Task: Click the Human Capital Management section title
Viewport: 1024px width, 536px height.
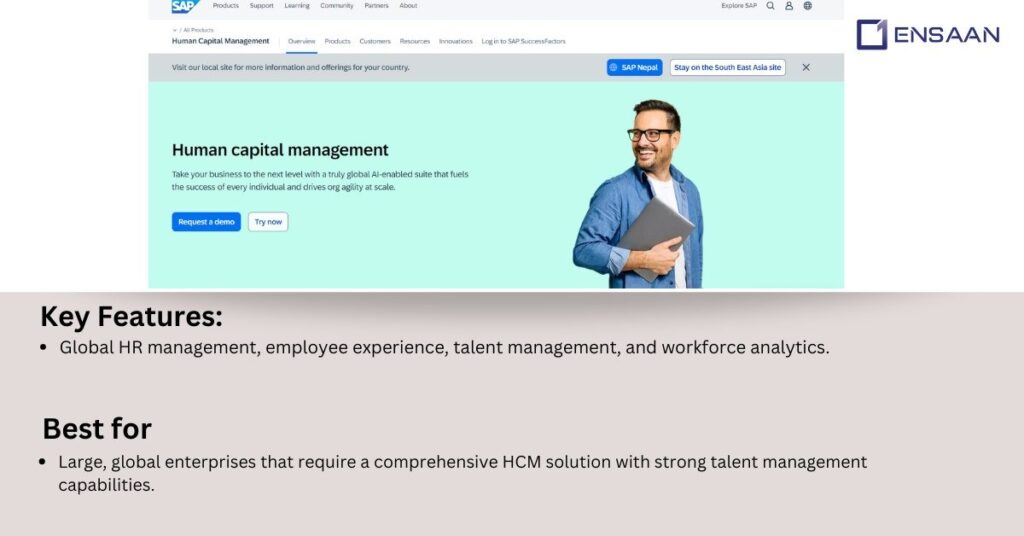Action: [x=220, y=41]
